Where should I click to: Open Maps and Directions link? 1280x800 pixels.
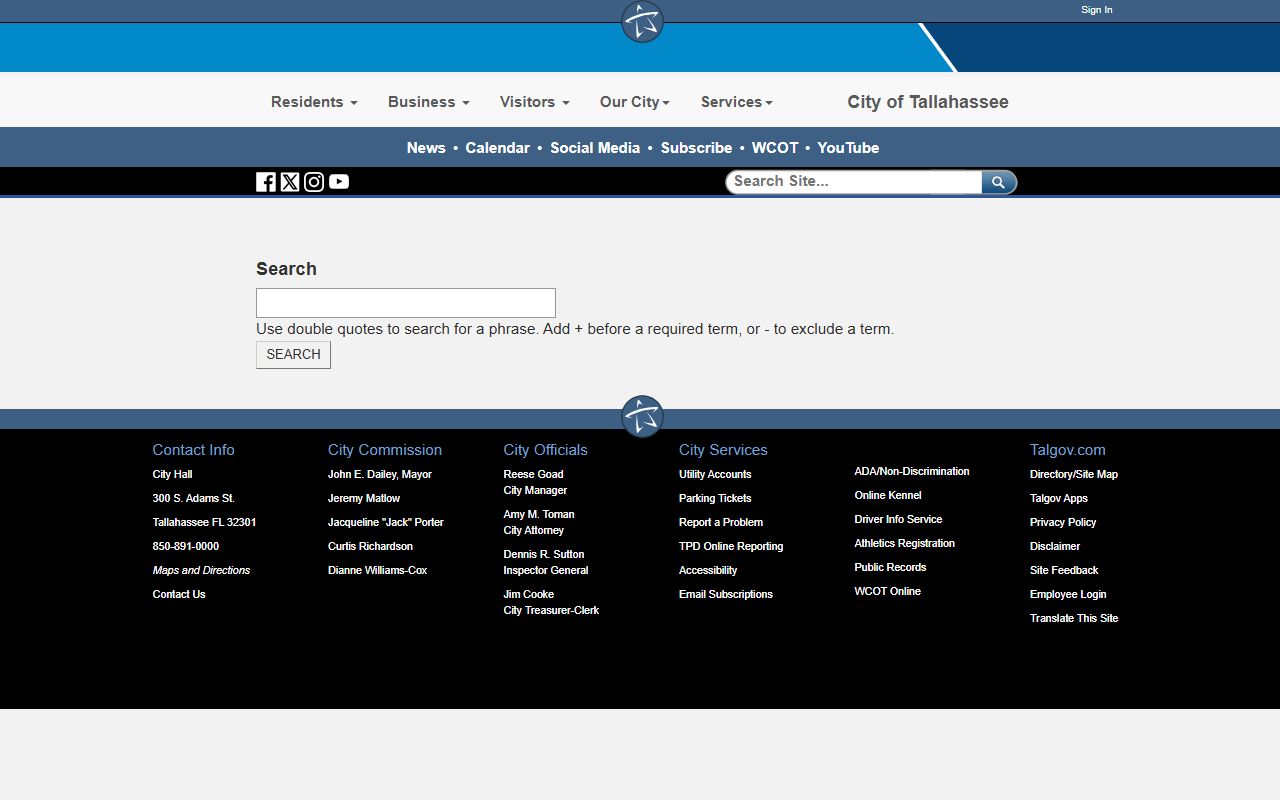pos(201,570)
